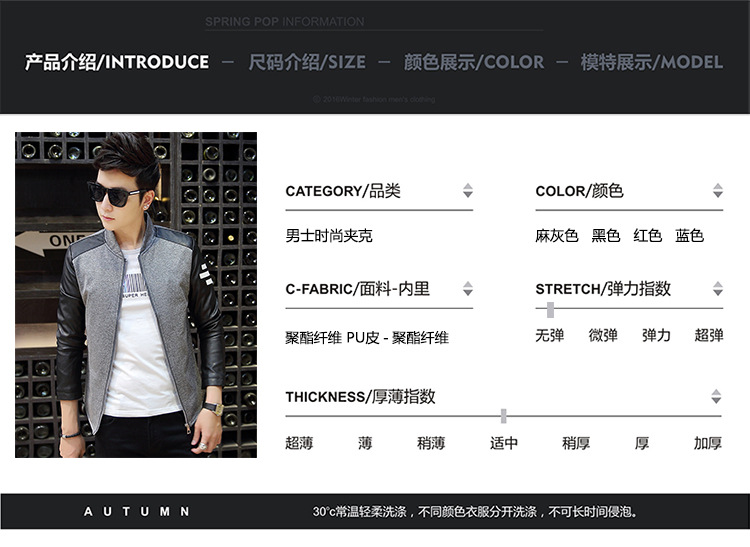This screenshot has width=750, height=547.
Task: Click the 加厚 thickness label
Action: [708, 443]
